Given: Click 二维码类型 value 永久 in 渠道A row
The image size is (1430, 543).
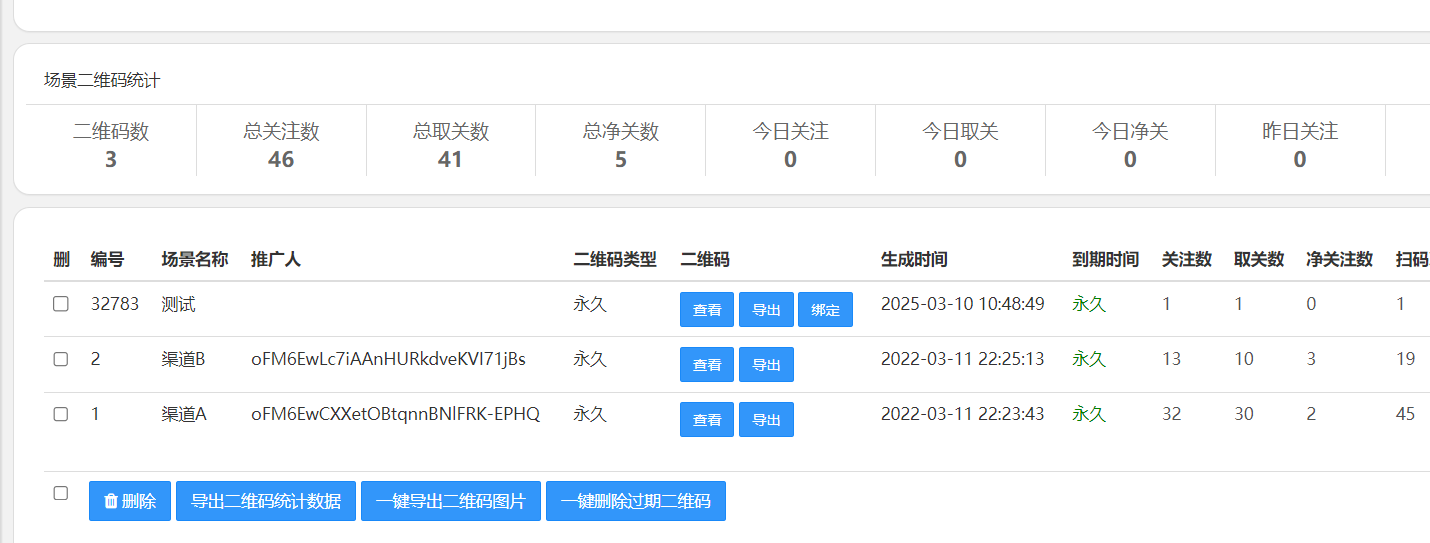Looking at the screenshot, I should click(x=590, y=414).
